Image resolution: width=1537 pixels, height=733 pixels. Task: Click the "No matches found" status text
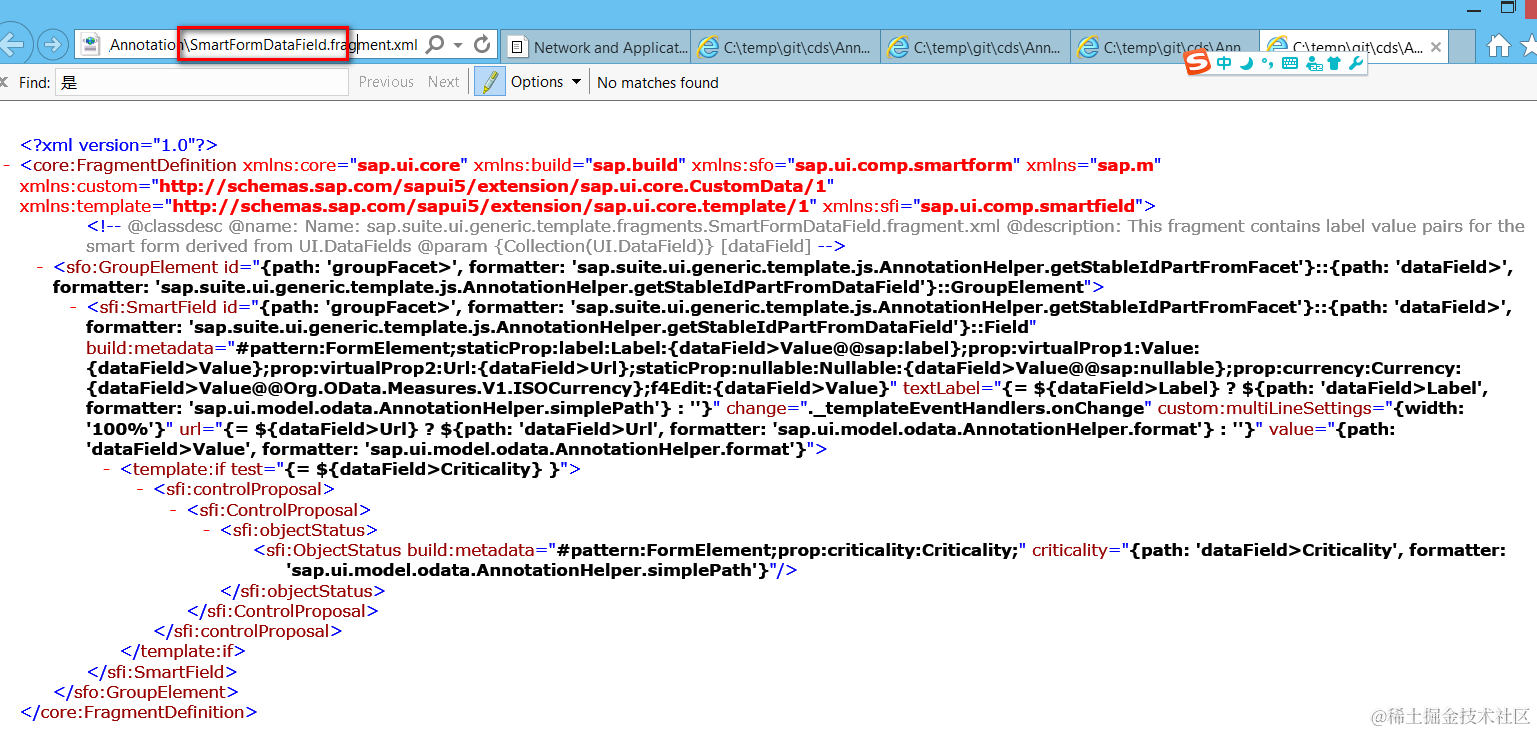point(658,82)
